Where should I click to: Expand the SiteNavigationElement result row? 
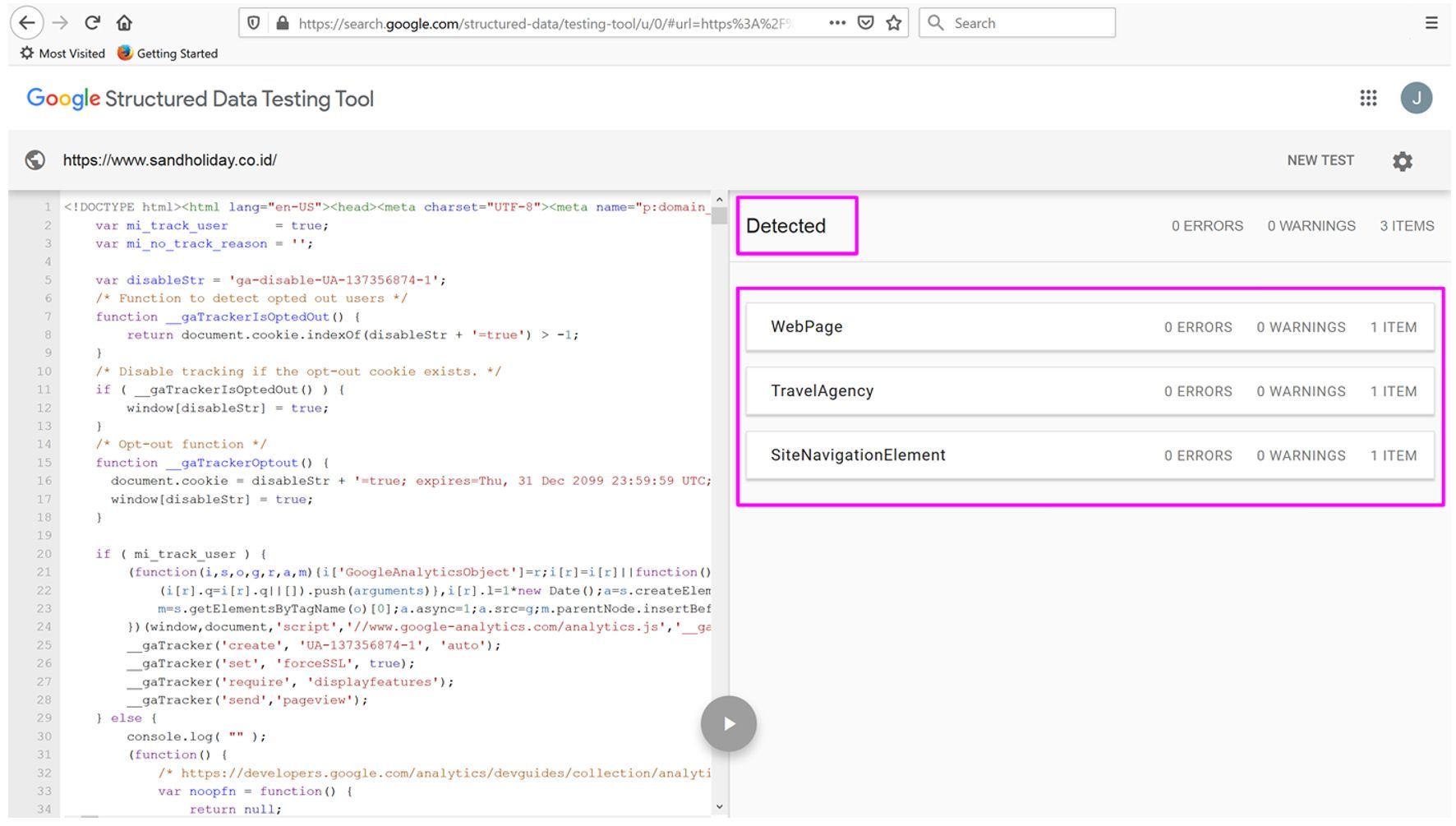pos(1090,455)
